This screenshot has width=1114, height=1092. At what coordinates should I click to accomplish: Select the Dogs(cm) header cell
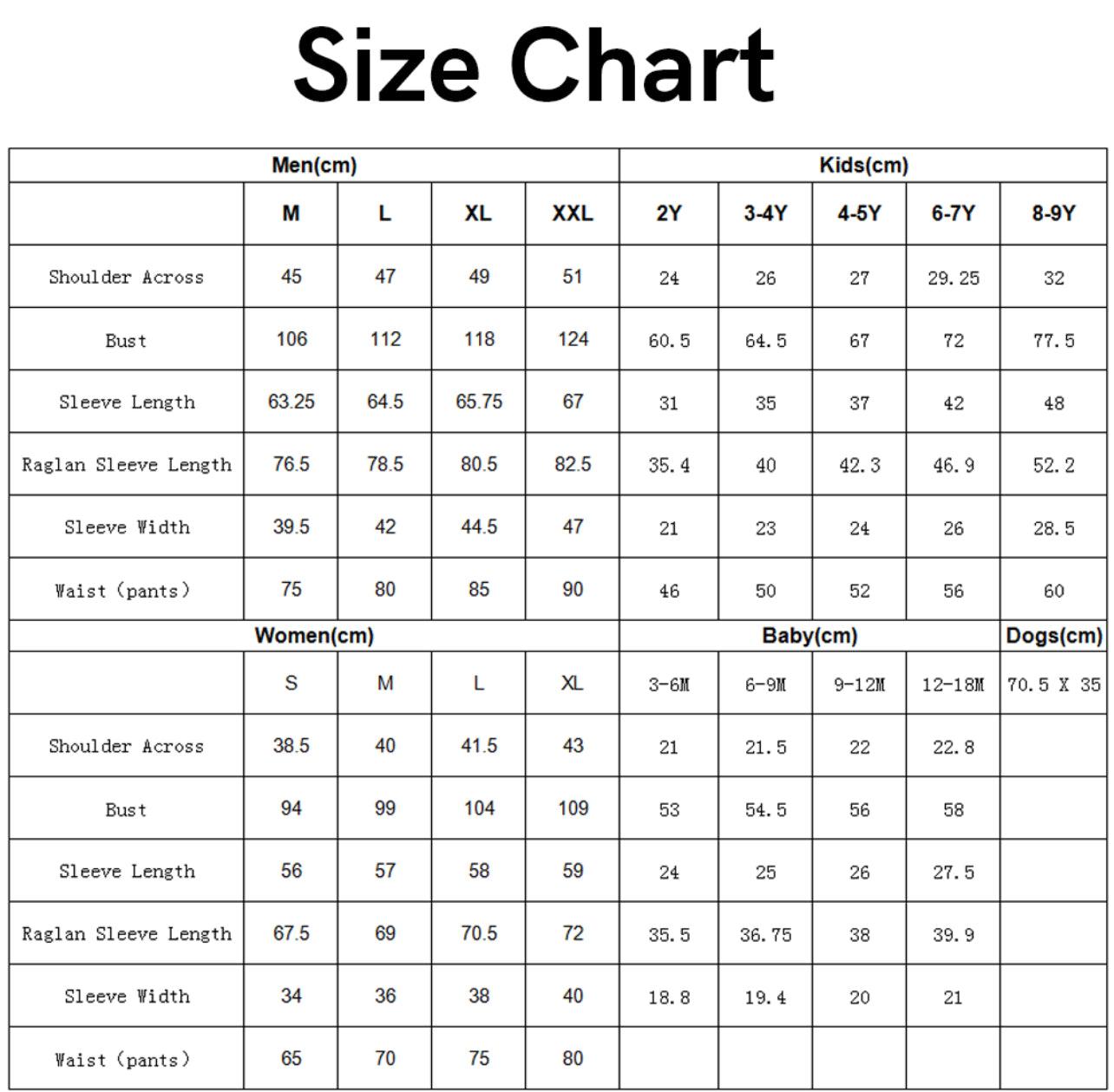pyautogui.click(x=1053, y=636)
